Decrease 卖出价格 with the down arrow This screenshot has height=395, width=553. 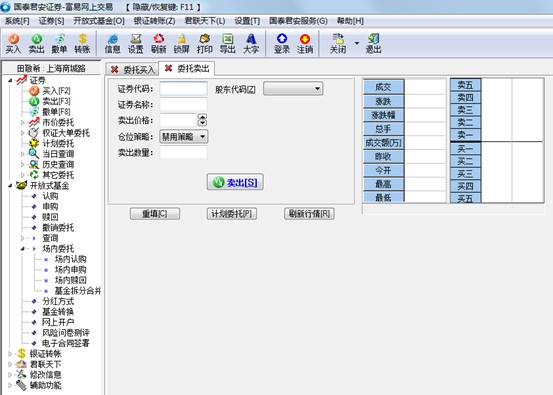tap(202, 123)
